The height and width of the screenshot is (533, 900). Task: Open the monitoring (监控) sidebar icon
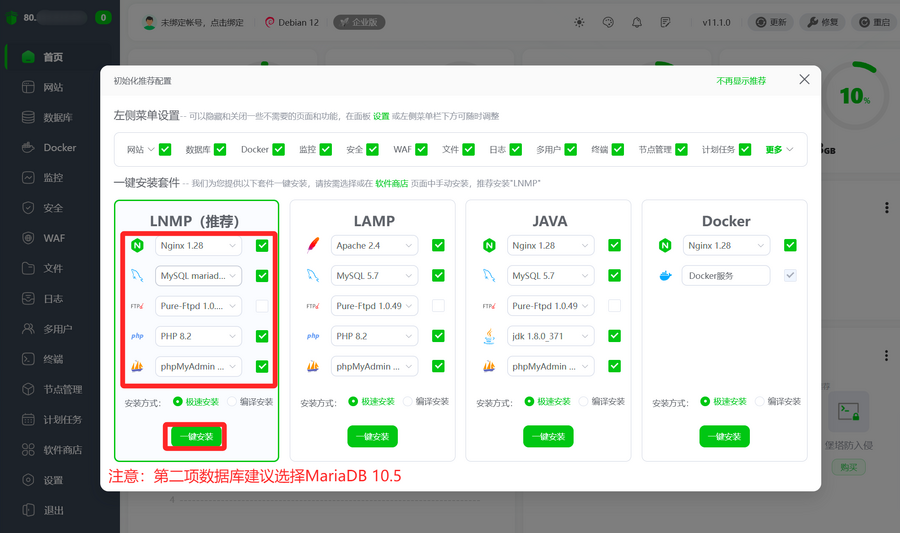pos(28,178)
